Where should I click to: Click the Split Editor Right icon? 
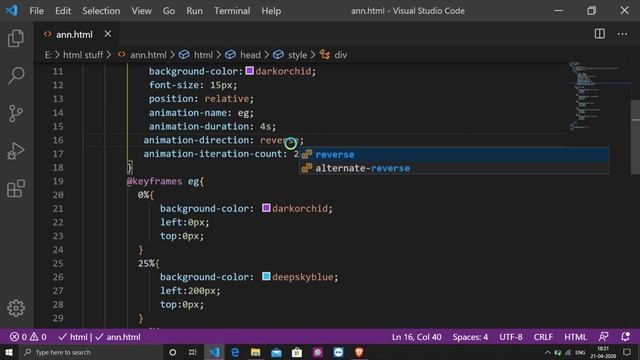(600, 34)
